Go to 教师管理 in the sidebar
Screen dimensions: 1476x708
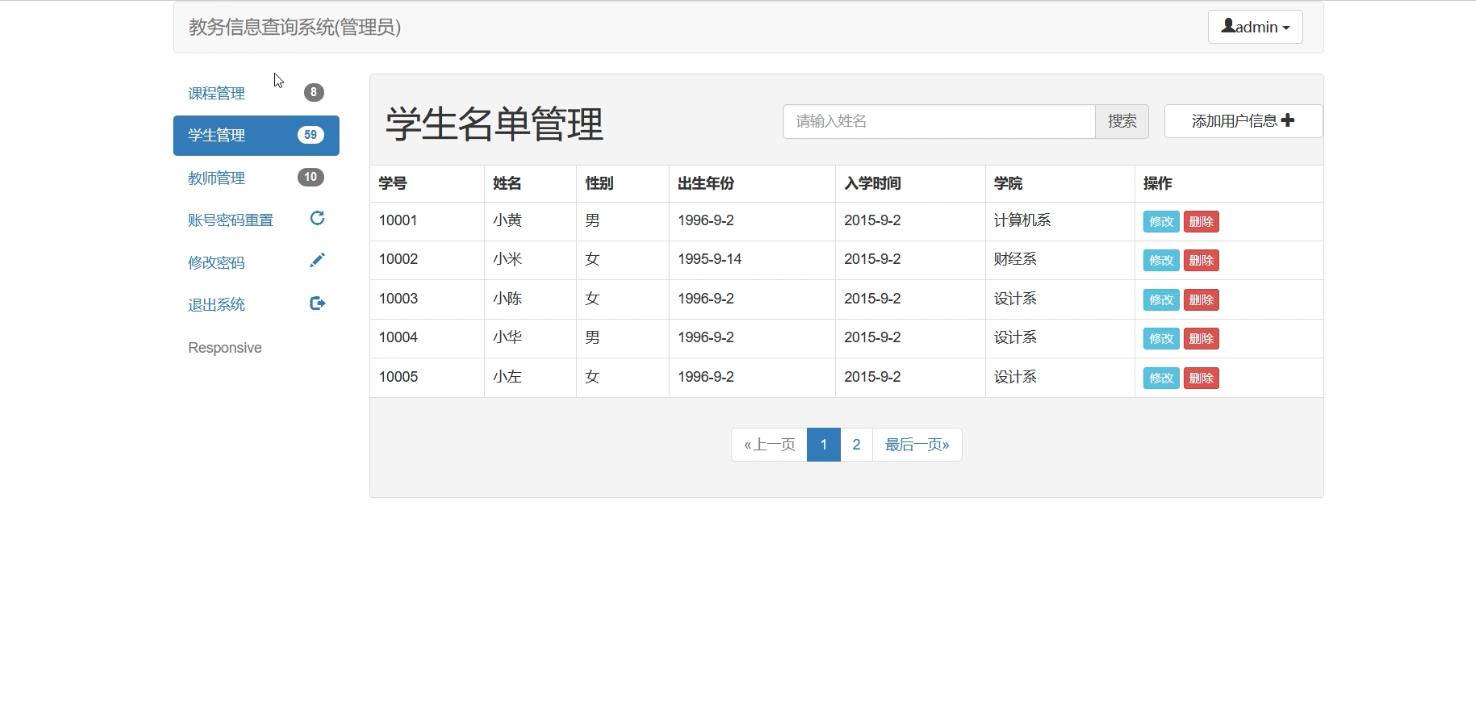coord(256,178)
